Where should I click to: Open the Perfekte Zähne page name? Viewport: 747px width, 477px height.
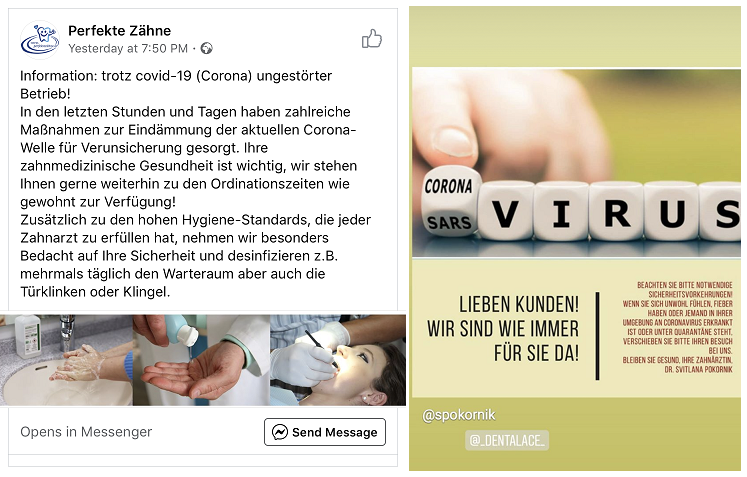pyautogui.click(x=119, y=30)
